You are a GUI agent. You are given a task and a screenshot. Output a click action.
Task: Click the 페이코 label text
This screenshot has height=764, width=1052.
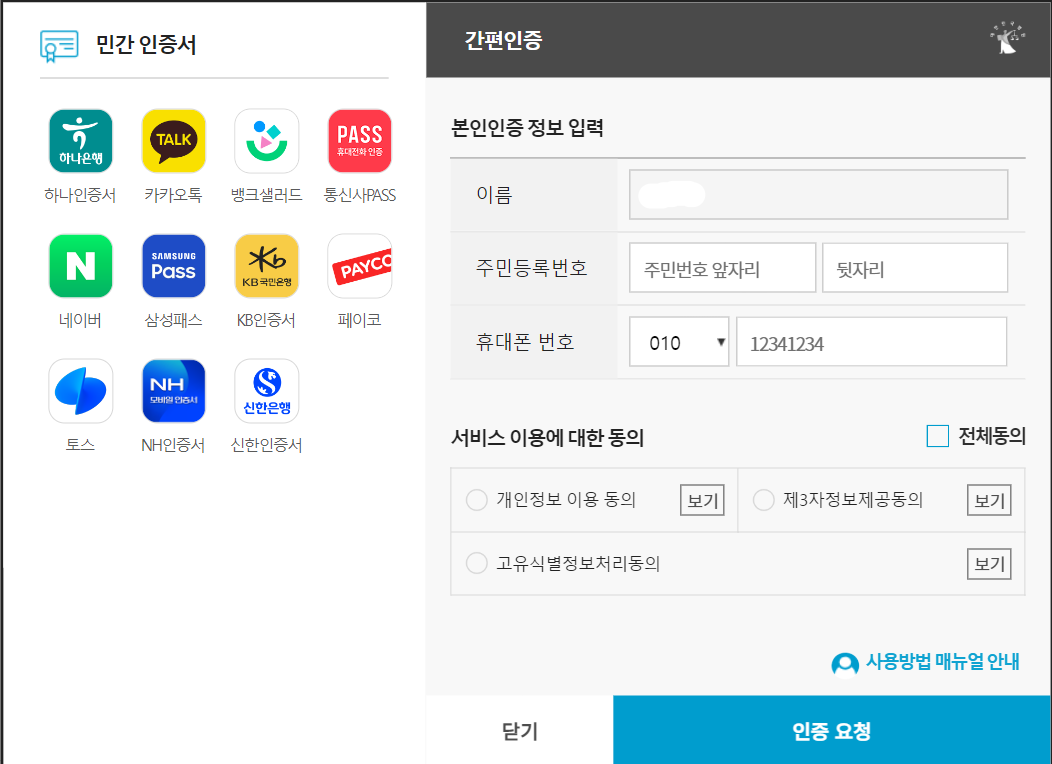point(360,320)
